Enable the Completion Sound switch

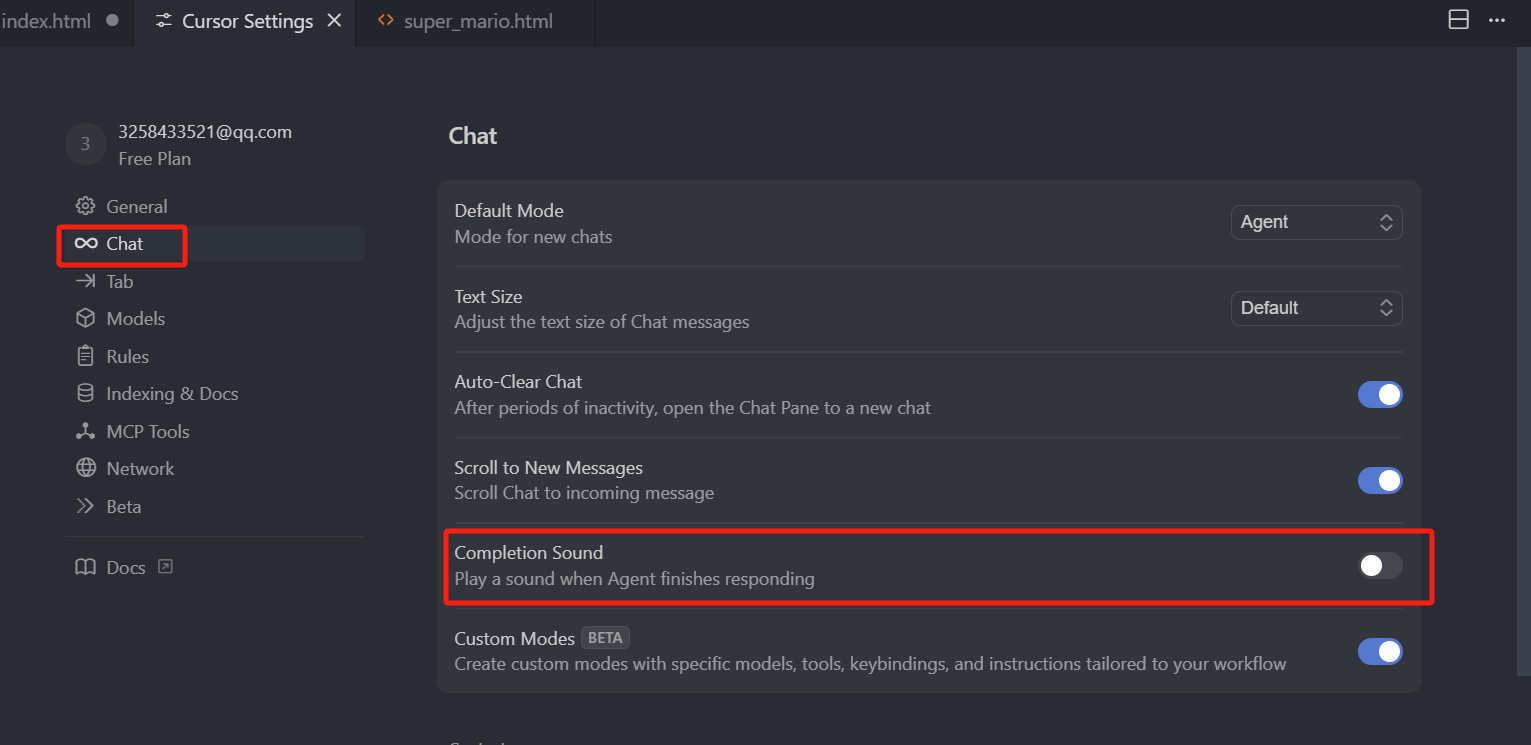click(1380, 566)
